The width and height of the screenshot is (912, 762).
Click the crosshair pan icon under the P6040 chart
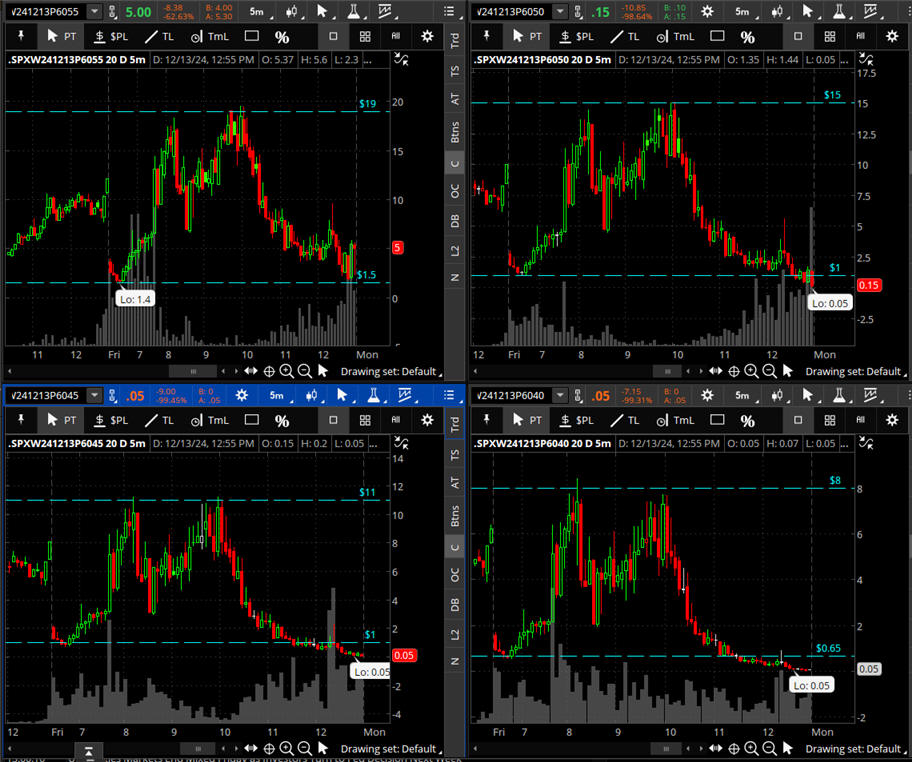734,749
